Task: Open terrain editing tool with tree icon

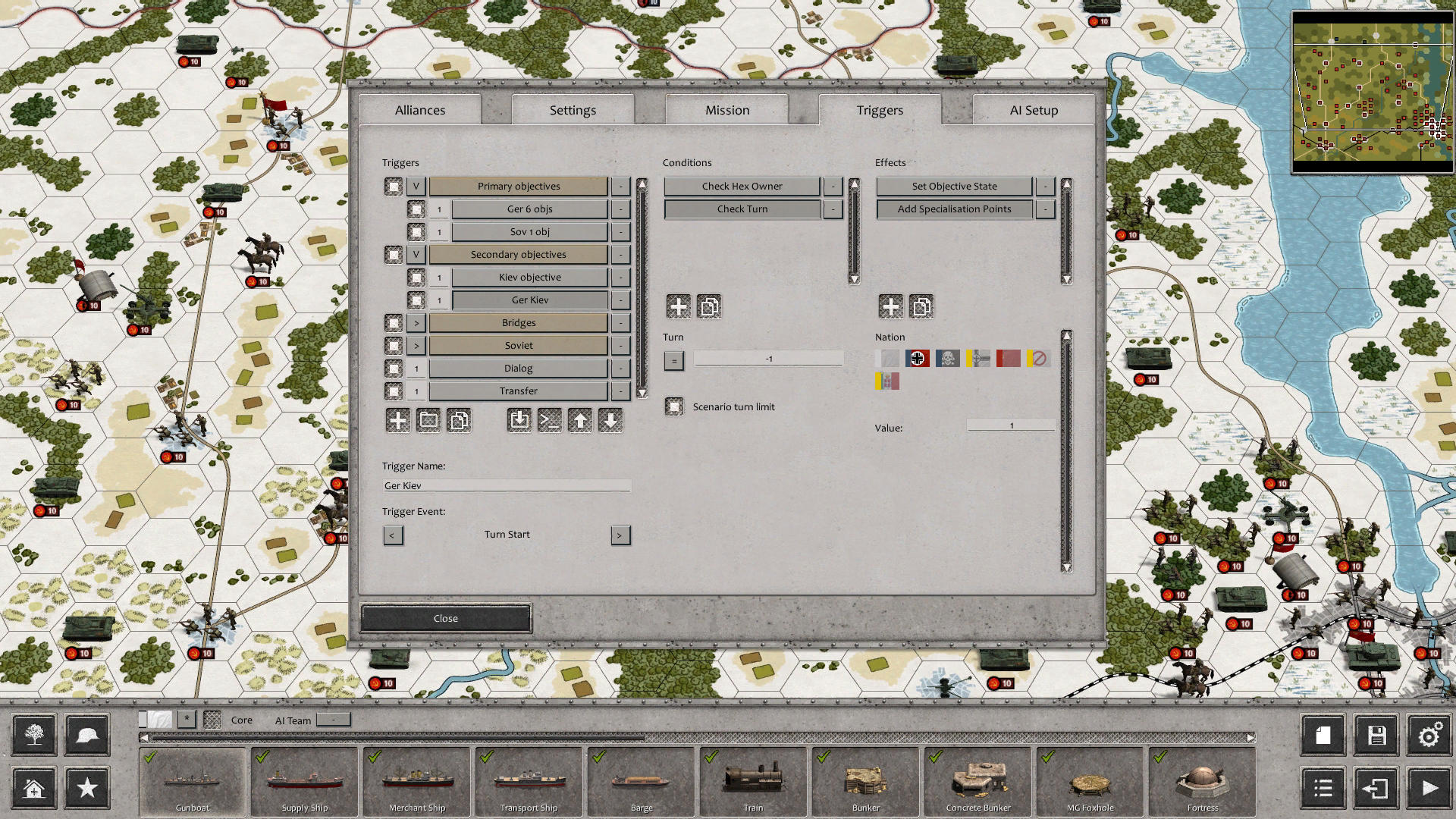Action: [34, 735]
